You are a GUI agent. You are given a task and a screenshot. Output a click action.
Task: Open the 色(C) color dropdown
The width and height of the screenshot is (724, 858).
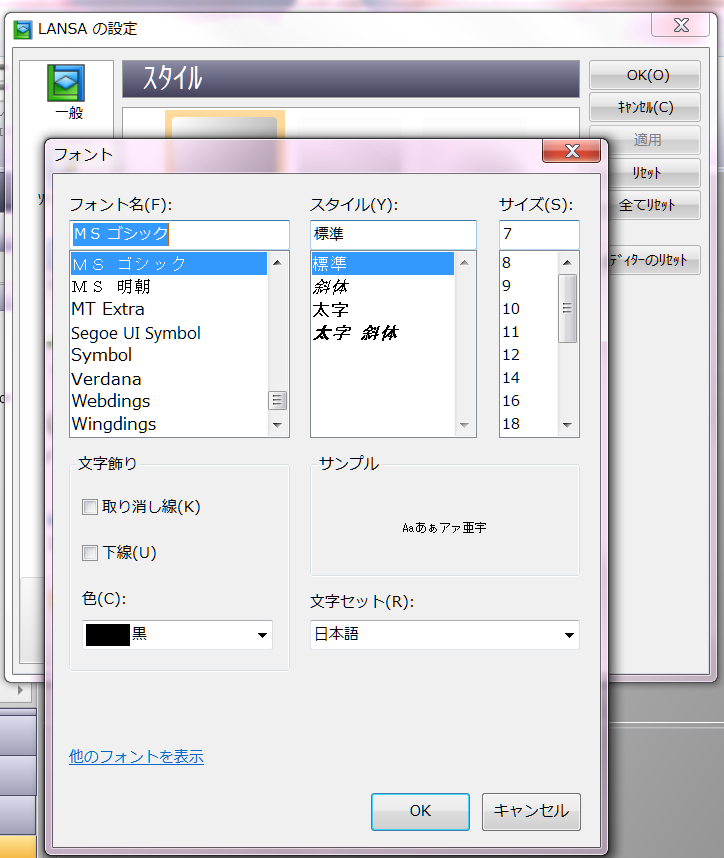[x=177, y=635]
